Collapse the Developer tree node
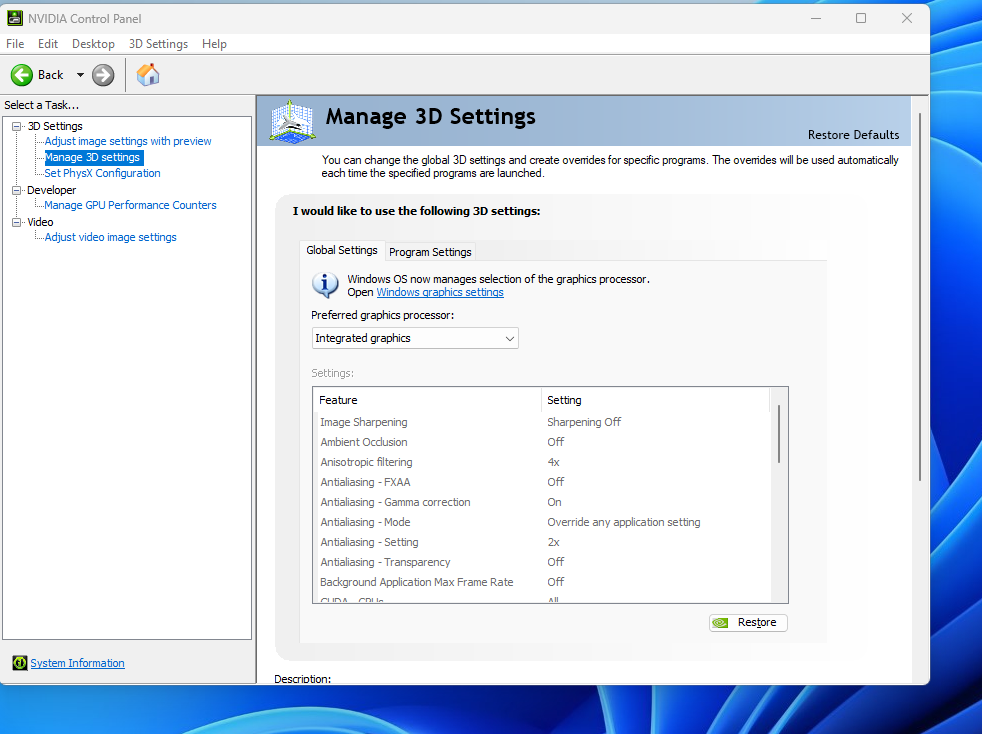Screen dimensions: 982x734 pos(17,190)
